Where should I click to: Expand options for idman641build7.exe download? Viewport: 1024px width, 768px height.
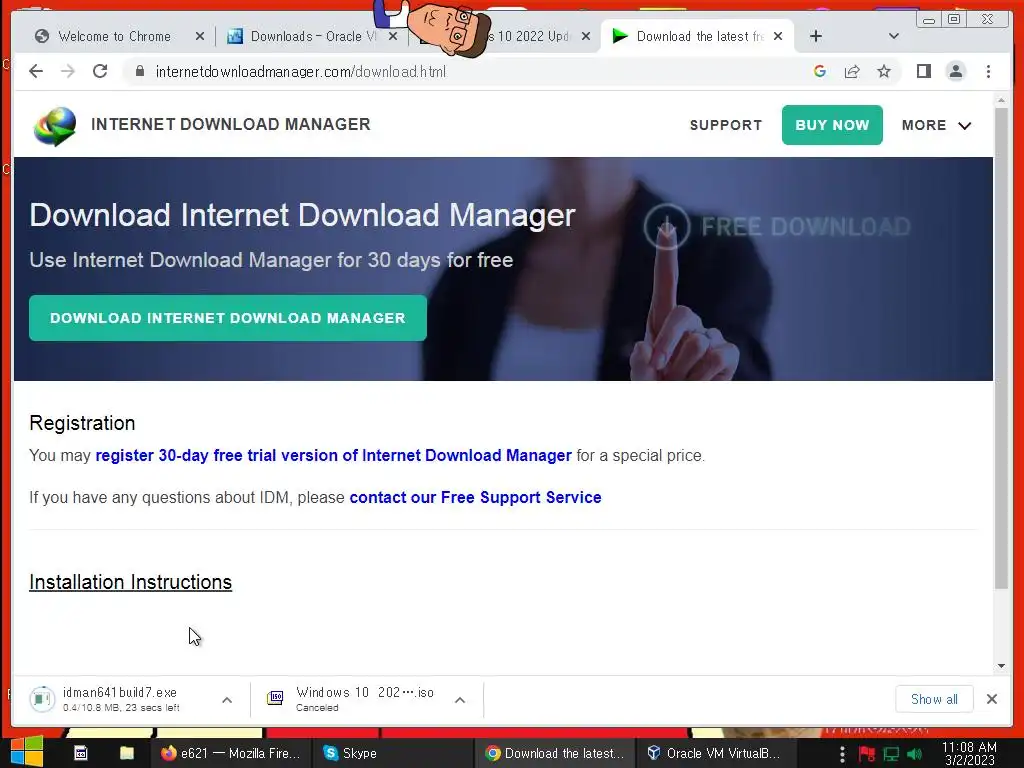pyautogui.click(x=227, y=700)
